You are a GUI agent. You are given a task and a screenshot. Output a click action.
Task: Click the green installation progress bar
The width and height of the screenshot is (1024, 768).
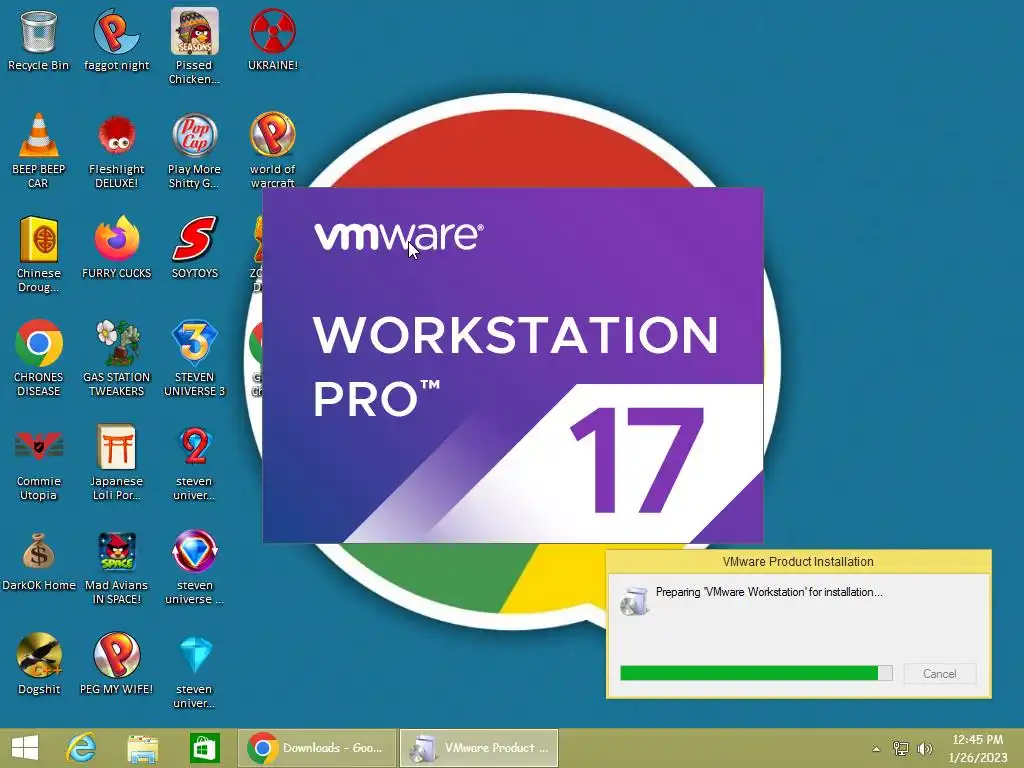[756, 673]
